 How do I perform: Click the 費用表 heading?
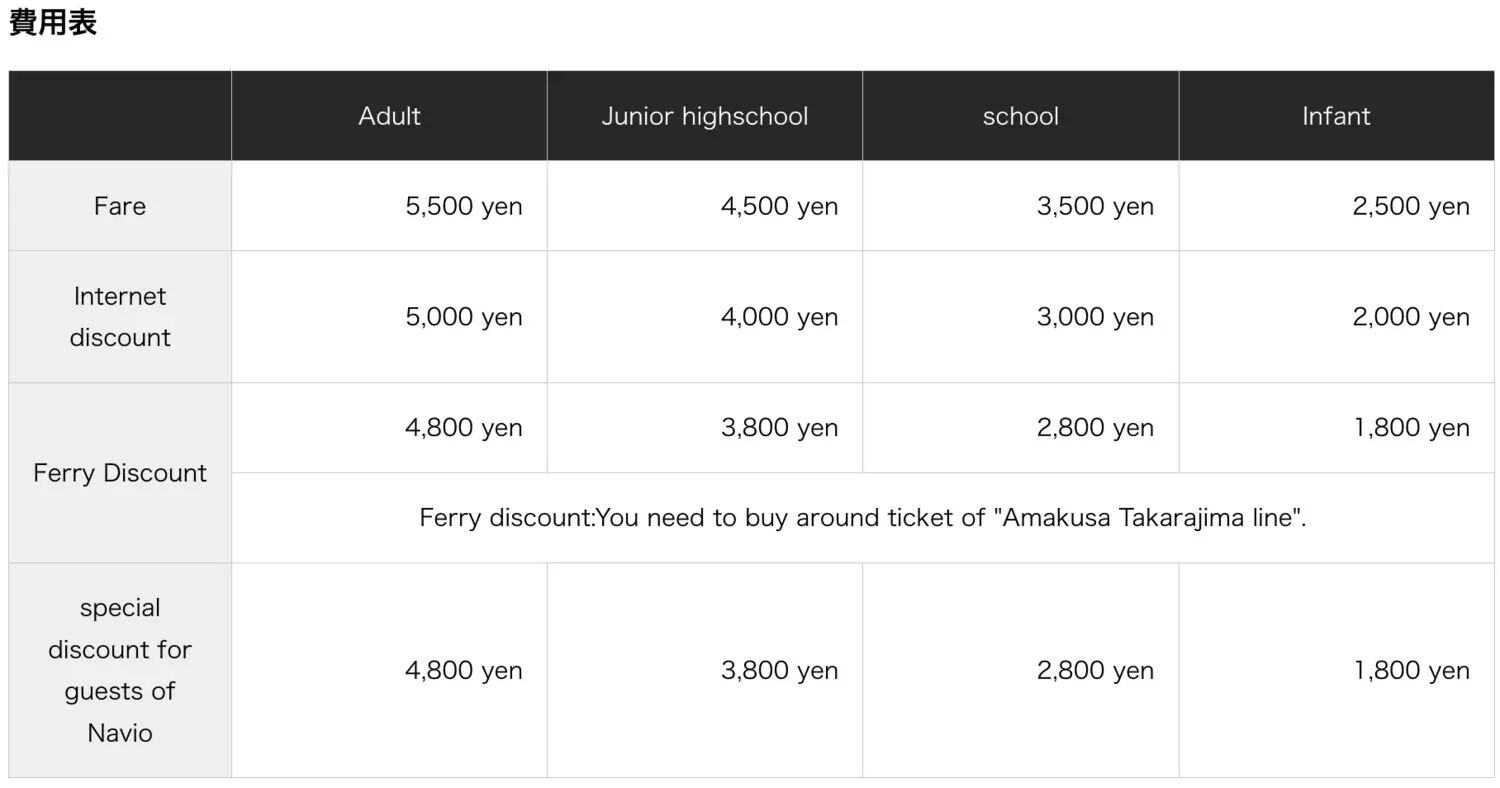53,24
